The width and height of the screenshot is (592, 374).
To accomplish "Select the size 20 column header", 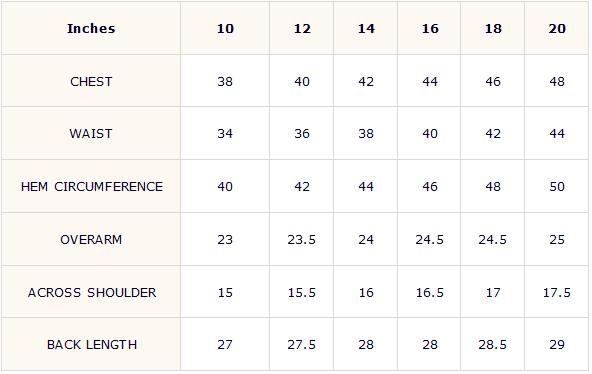I will click(x=557, y=29).
